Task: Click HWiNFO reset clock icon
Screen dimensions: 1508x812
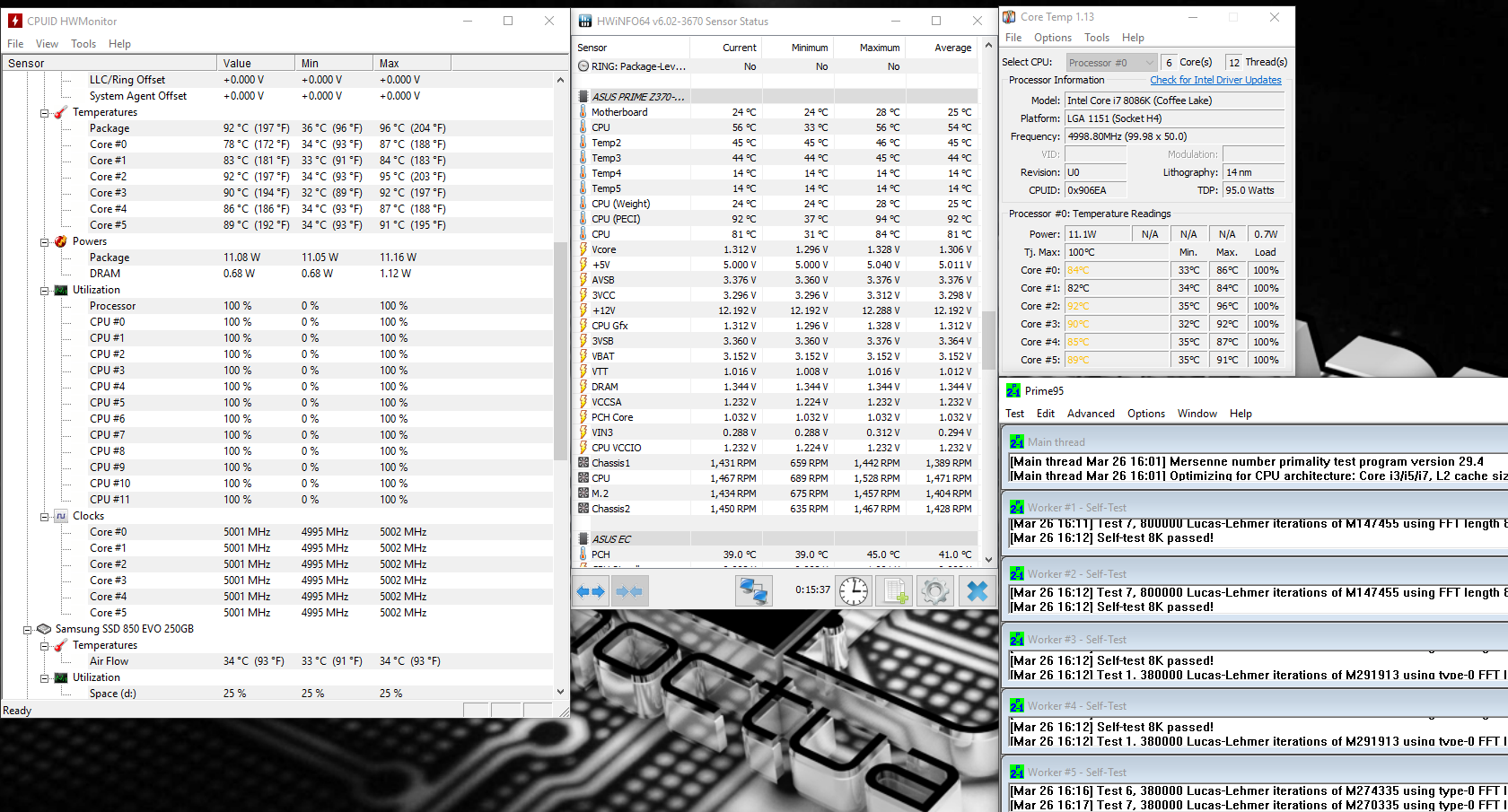Action: [854, 591]
